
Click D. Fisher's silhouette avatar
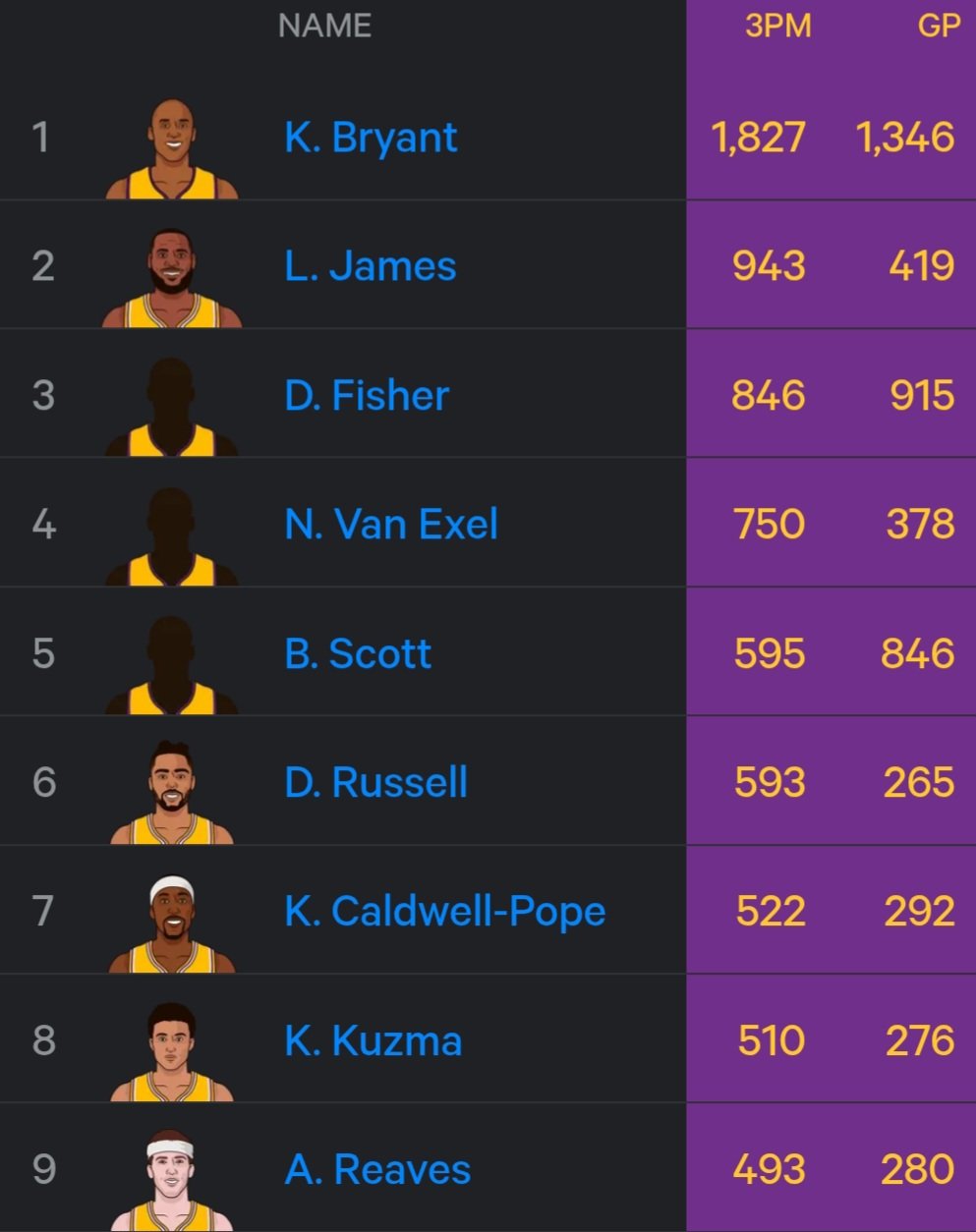(172, 407)
